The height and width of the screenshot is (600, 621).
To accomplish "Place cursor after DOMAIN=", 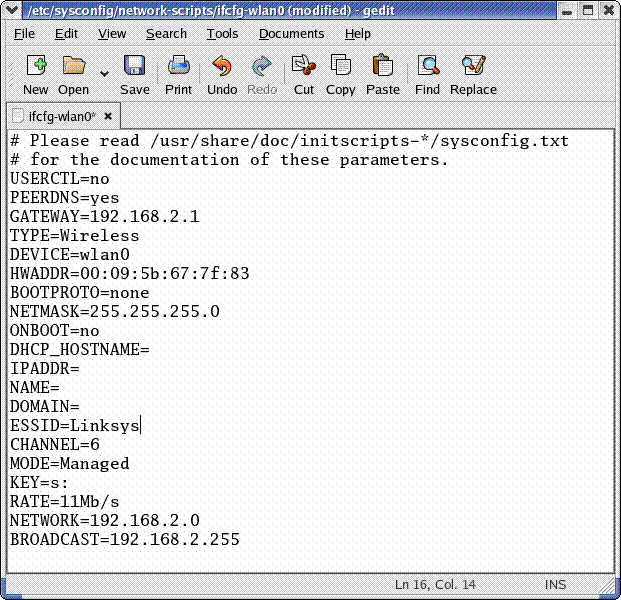I will (80, 407).
